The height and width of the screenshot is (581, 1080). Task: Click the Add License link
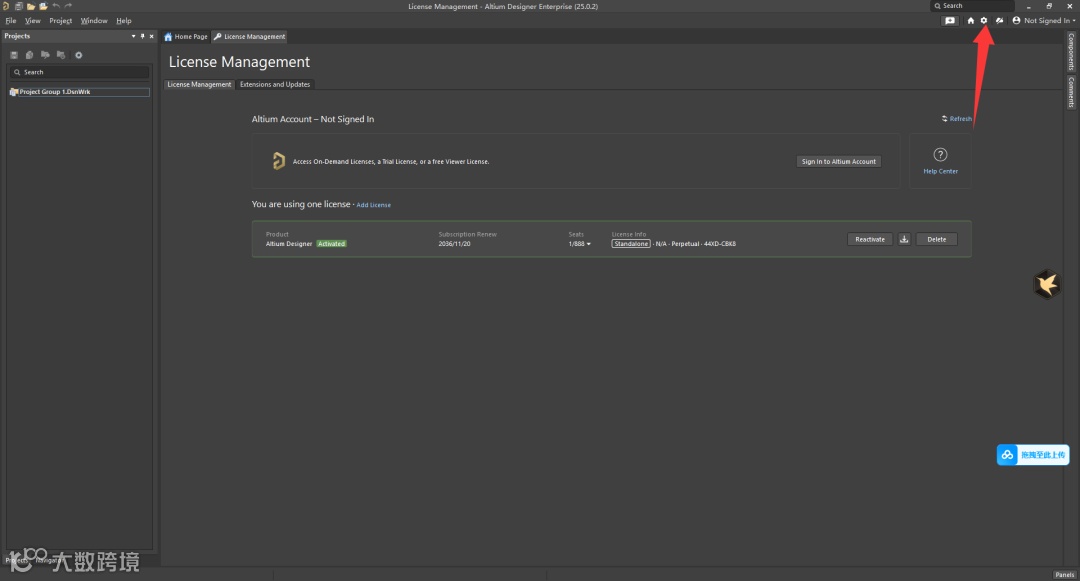(x=373, y=205)
